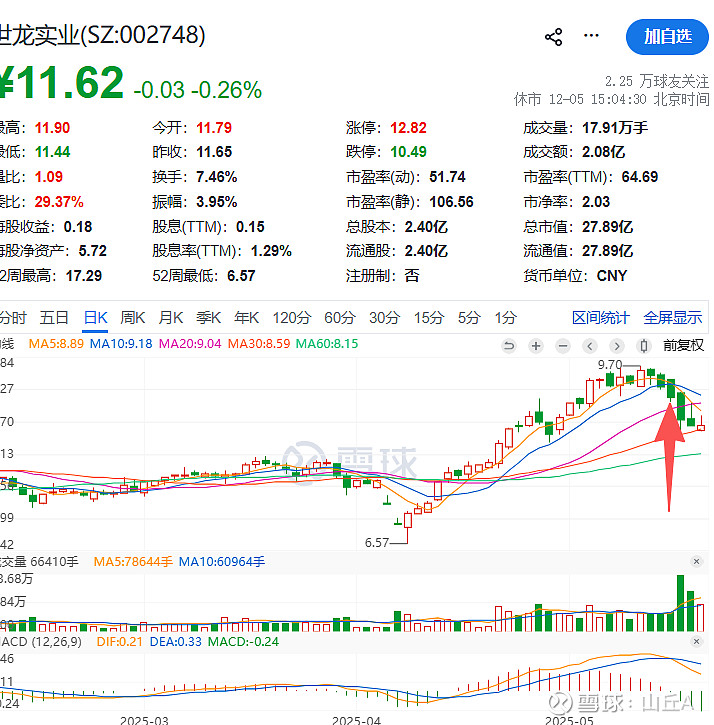Open the 前复权 adjustment dropdown
Screen dimensions: 714x725
tap(683, 345)
